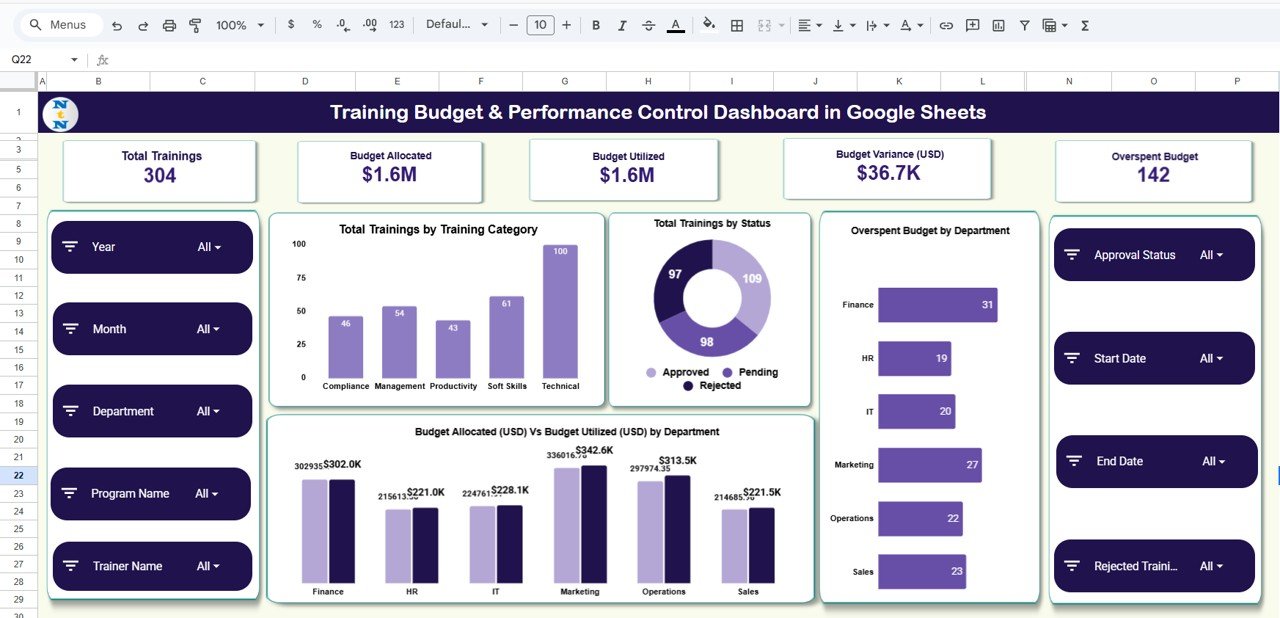Open the Approval Status dropdown
Screen dimensions: 1280x618
pyautogui.click(x=1214, y=254)
